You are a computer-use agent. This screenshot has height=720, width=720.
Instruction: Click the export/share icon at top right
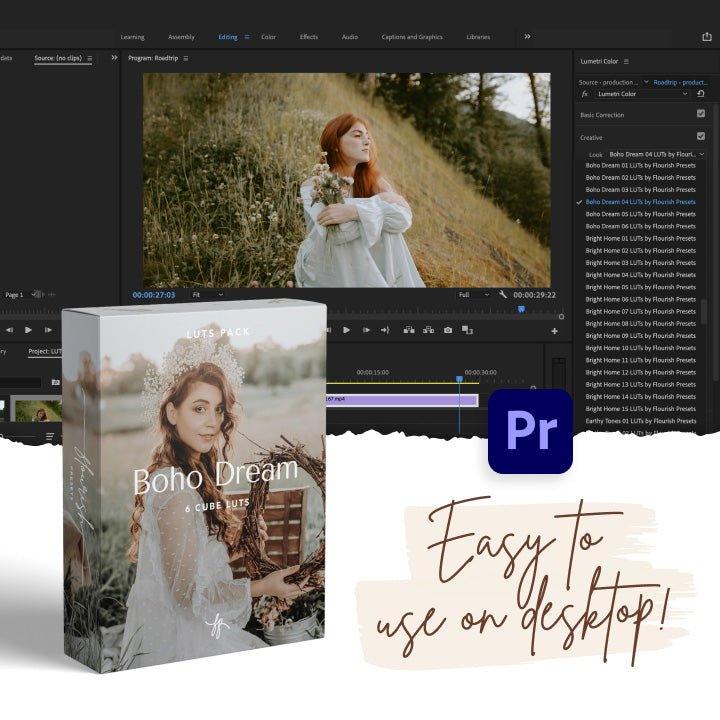tap(707, 37)
